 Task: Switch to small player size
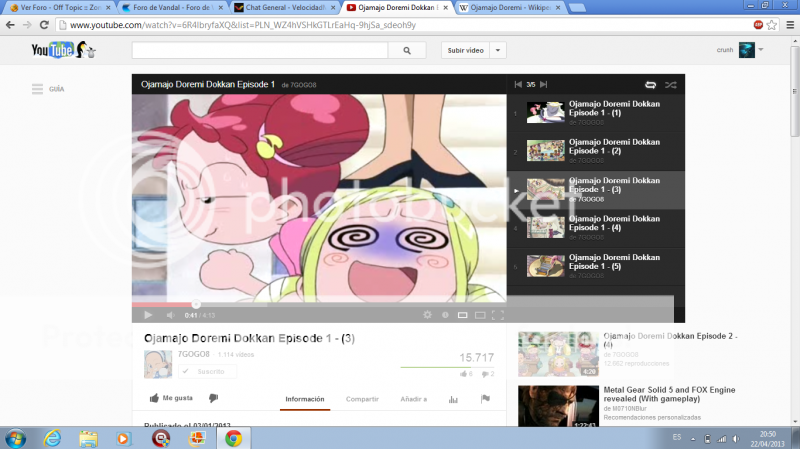coord(462,315)
